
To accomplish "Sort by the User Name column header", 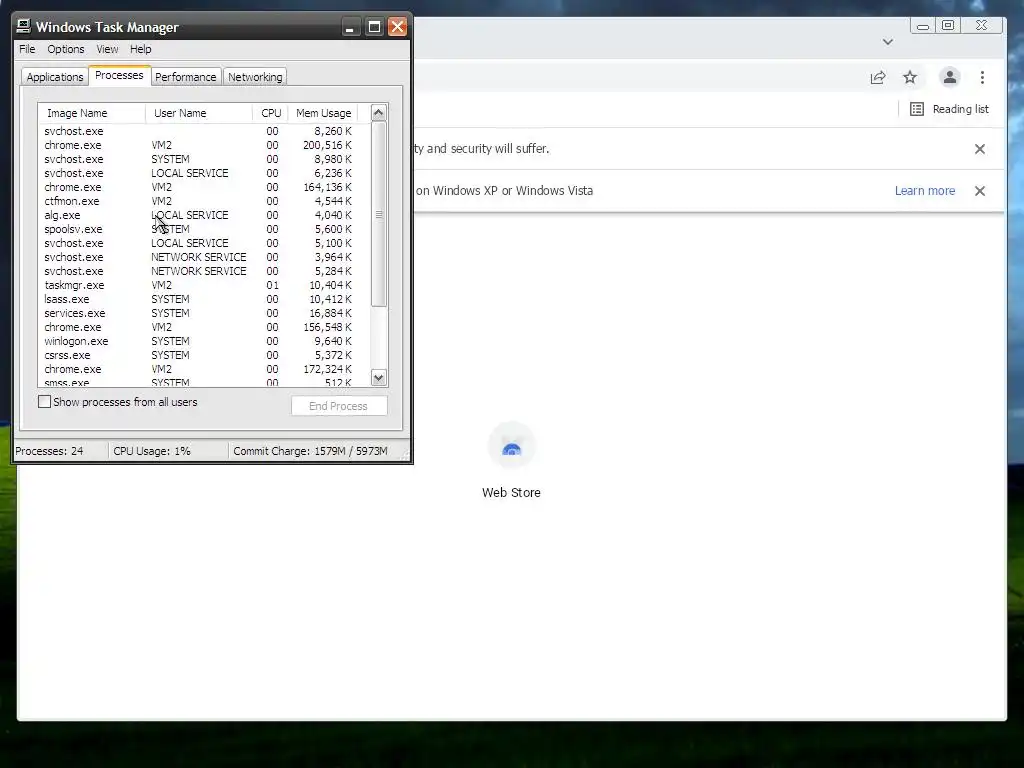I will 199,113.
